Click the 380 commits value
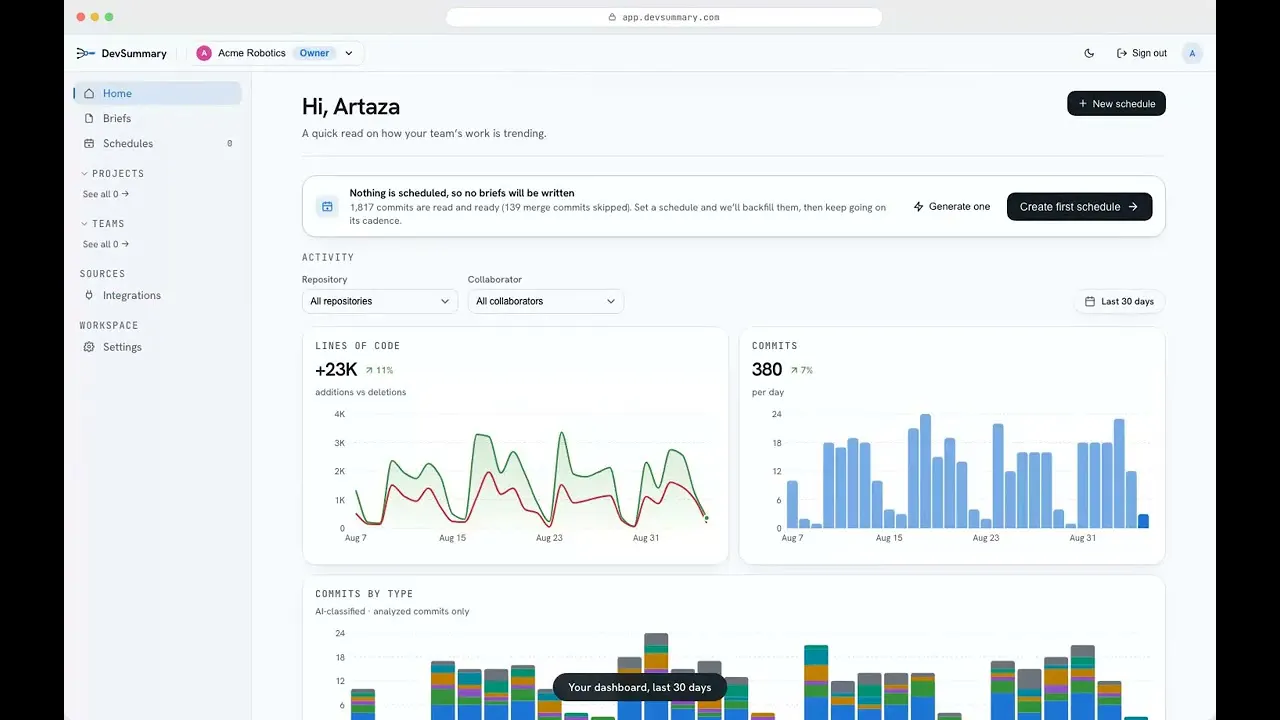The image size is (1280, 720). (x=767, y=370)
